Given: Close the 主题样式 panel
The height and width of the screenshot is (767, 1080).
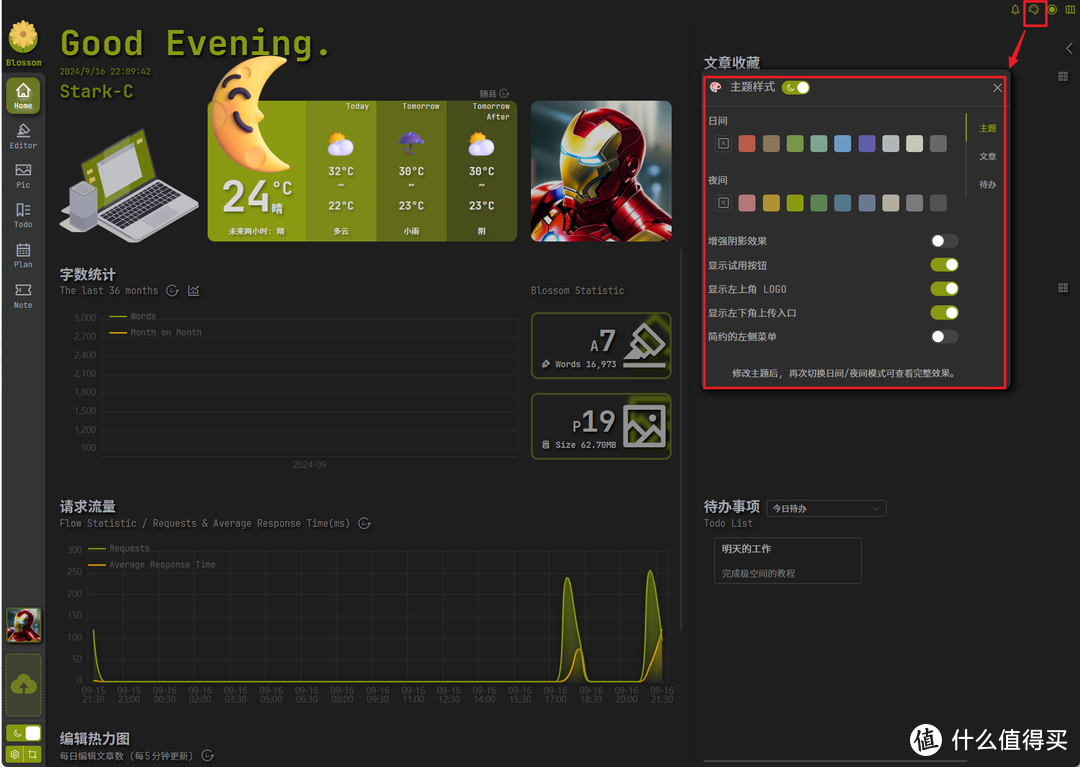Looking at the screenshot, I should point(997,87).
